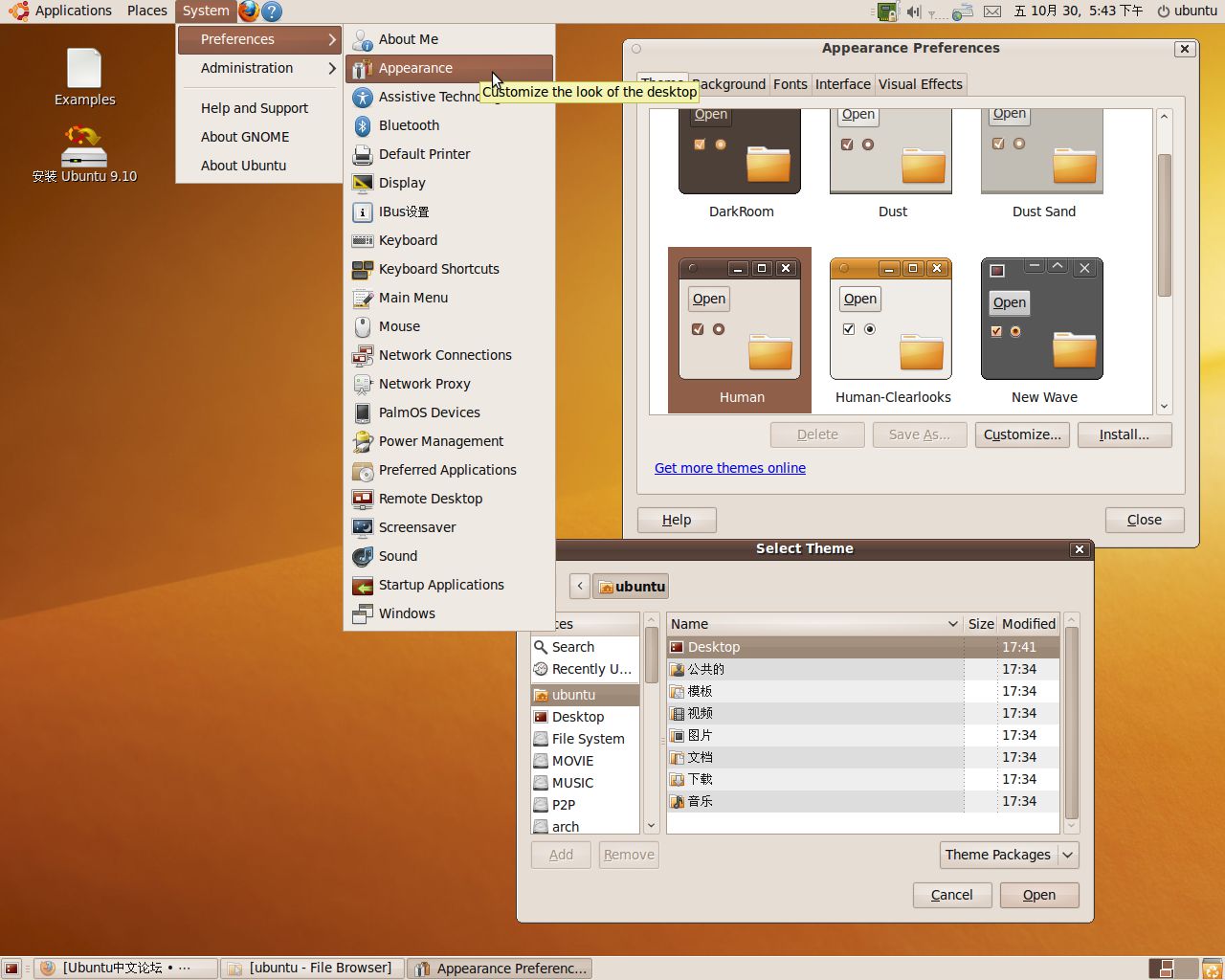The height and width of the screenshot is (980, 1225).
Task: Open the System menu
Action: [206, 11]
